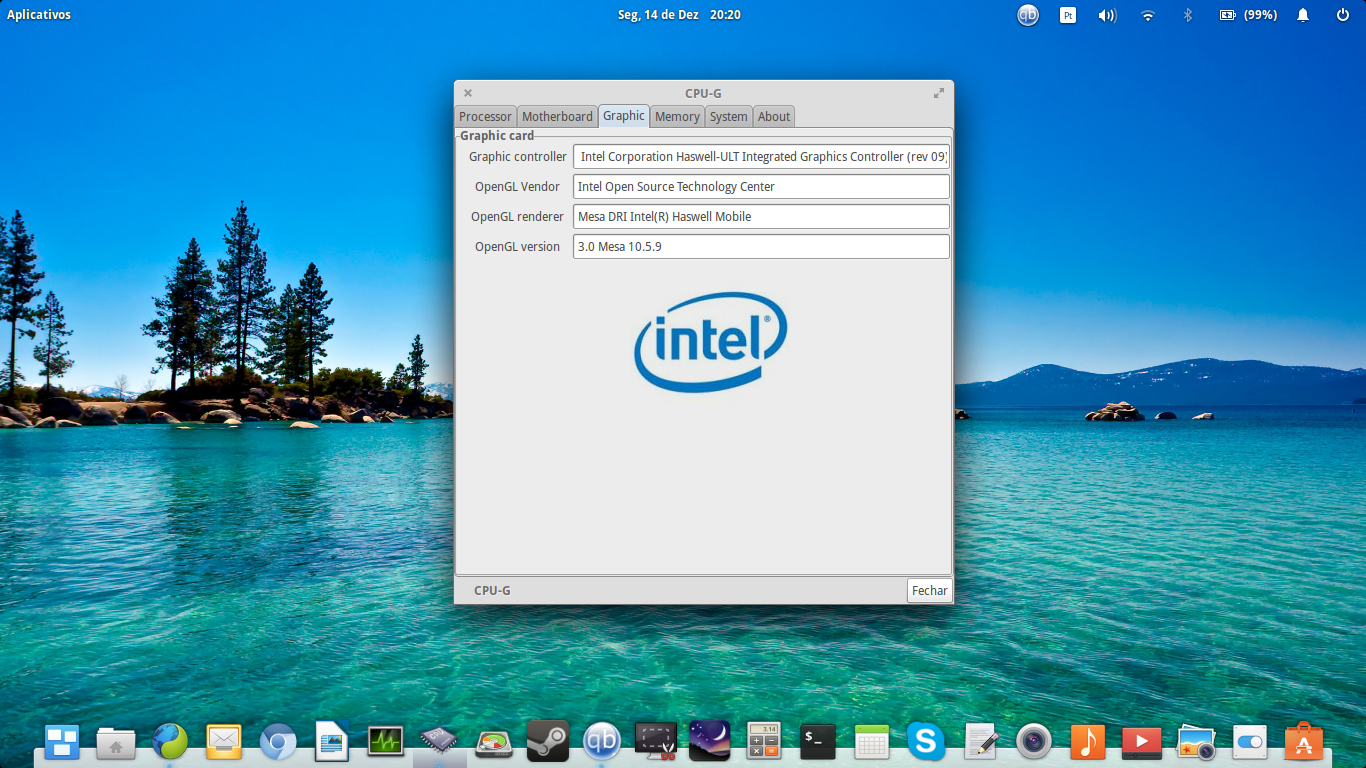Viewport: 1366px width, 768px height.
Task: Launch Steam from the dock
Action: pyautogui.click(x=548, y=741)
